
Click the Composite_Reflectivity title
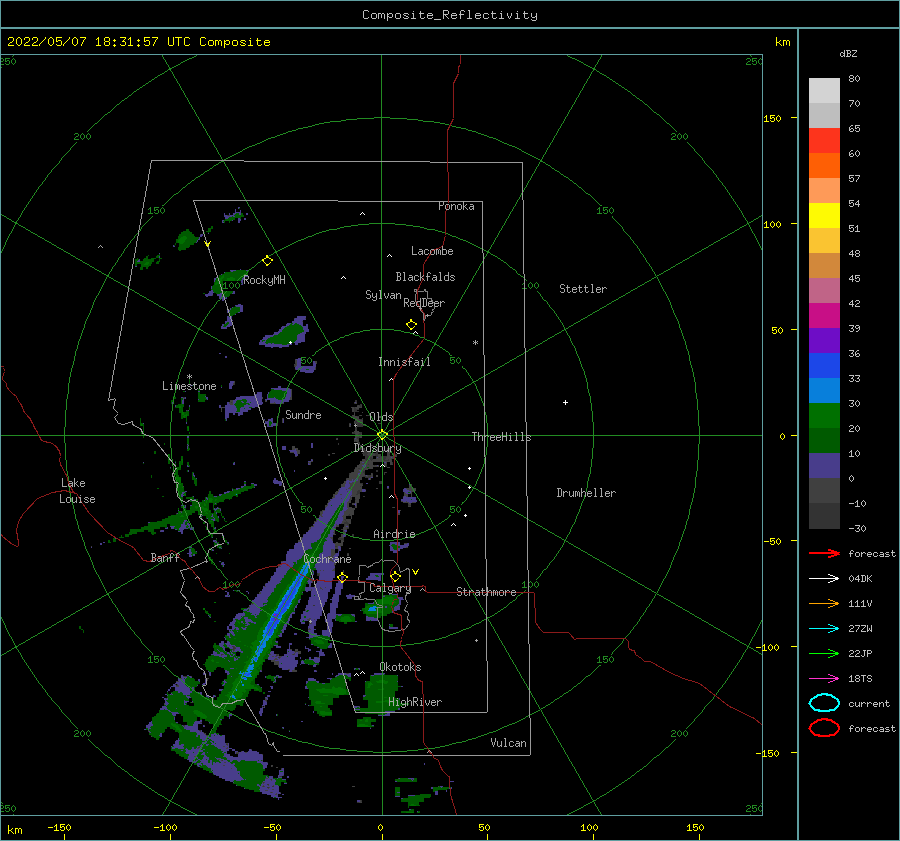tap(449, 15)
